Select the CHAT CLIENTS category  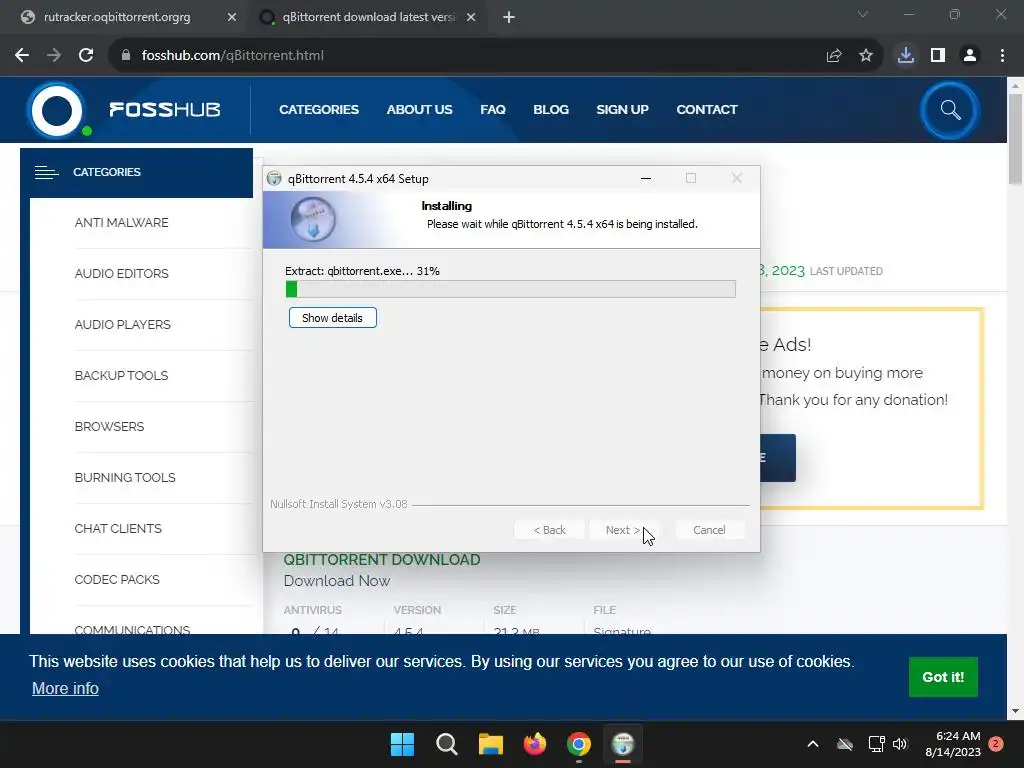click(118, 528)
